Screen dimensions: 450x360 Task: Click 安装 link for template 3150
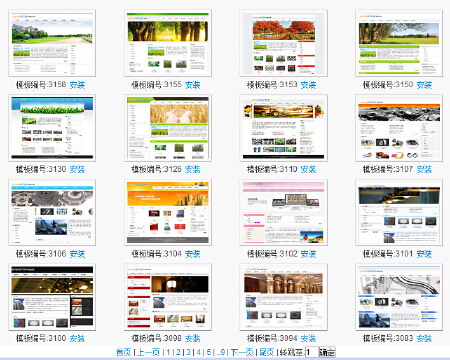click(424, 85)
